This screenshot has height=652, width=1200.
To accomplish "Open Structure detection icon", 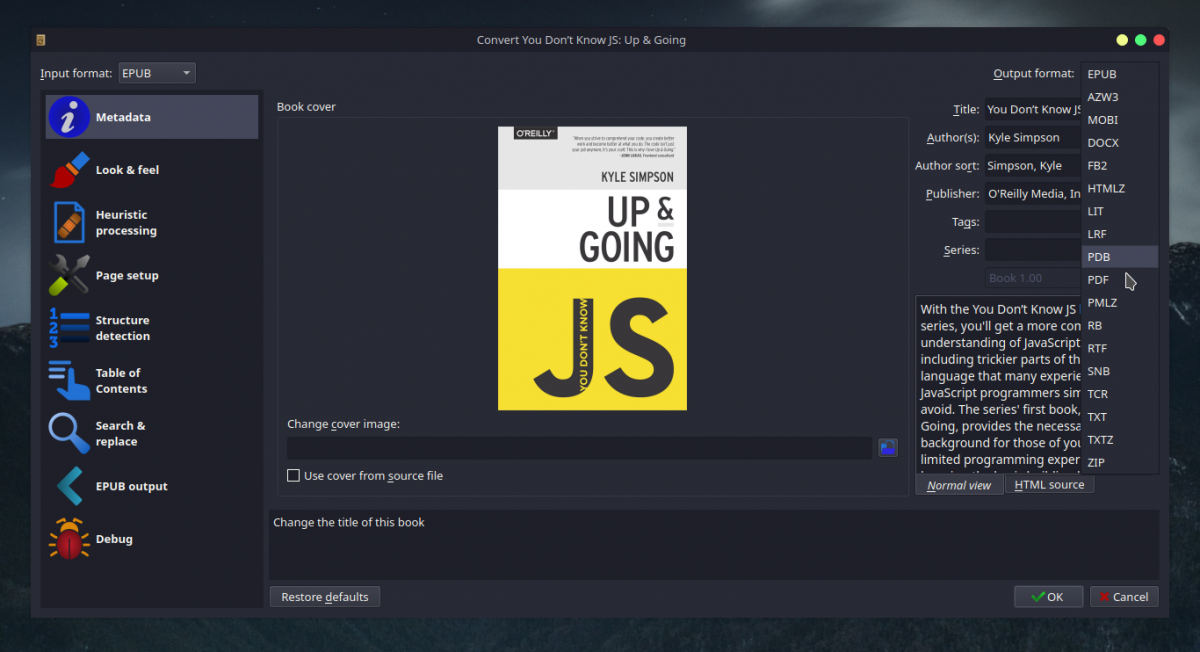I will [70, 328].
